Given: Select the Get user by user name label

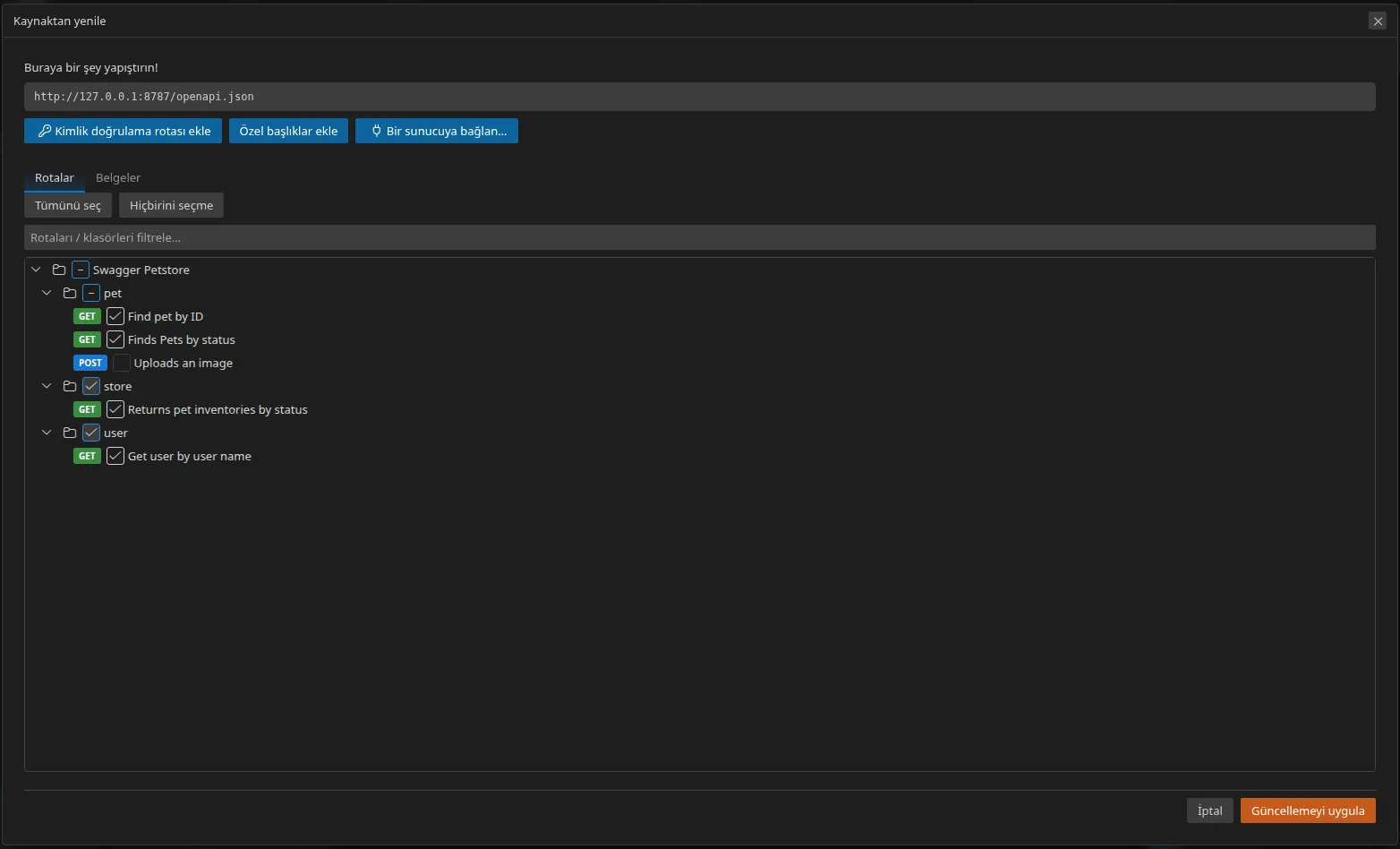Looking at the screenshot, I should point(190,456).
